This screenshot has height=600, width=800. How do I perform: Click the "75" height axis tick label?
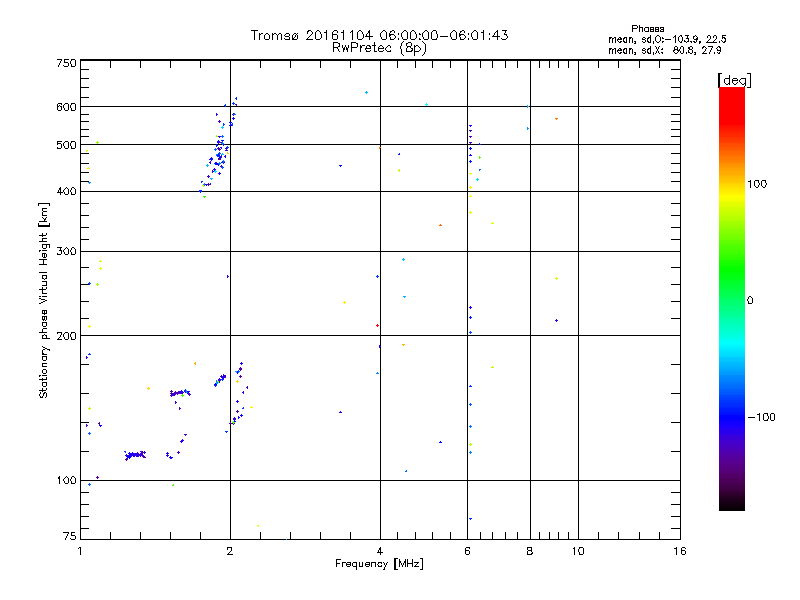[70, 536]
